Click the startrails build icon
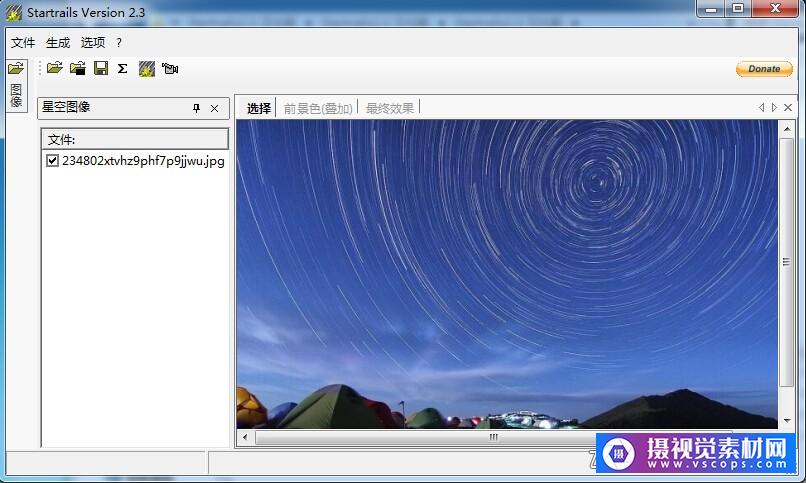The image size is (806, 483). [146, 69]
